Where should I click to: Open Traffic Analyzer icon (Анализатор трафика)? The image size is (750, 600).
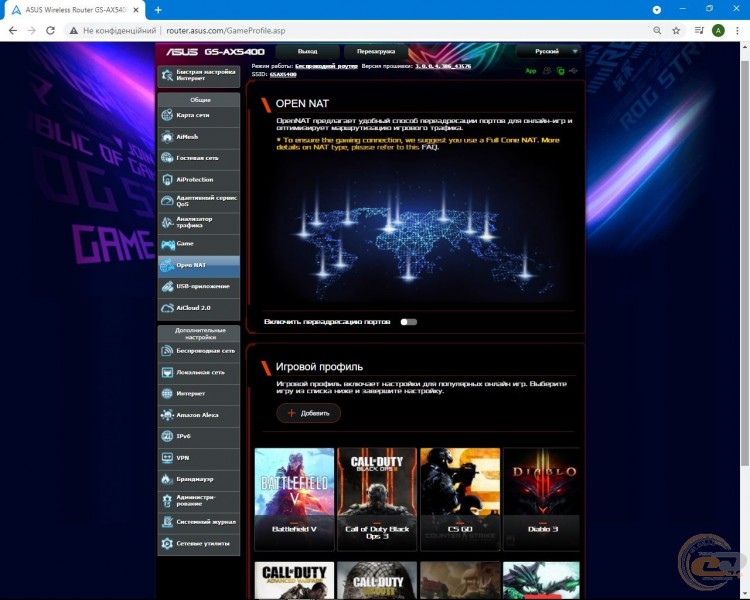coord(167,222)
